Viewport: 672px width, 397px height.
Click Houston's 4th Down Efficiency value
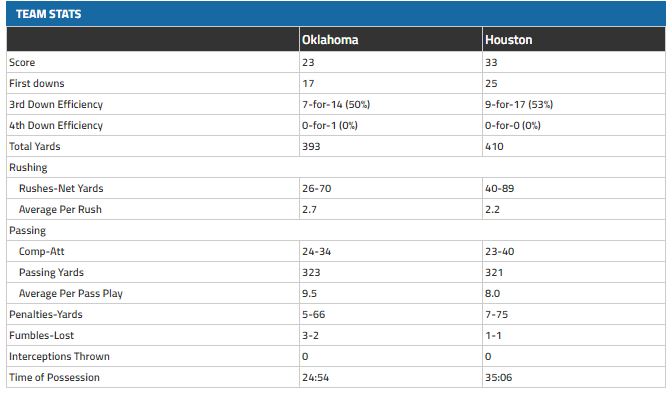pyautogui.click(x=513, y=126)
